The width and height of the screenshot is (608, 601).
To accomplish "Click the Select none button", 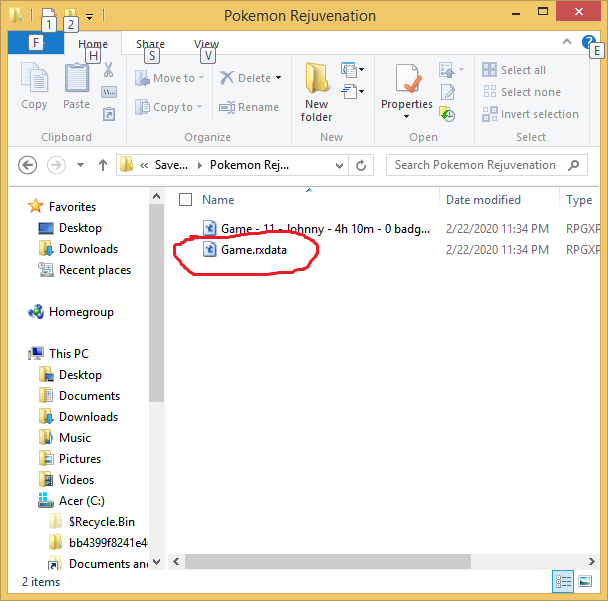I will click(x=522, y=92).
